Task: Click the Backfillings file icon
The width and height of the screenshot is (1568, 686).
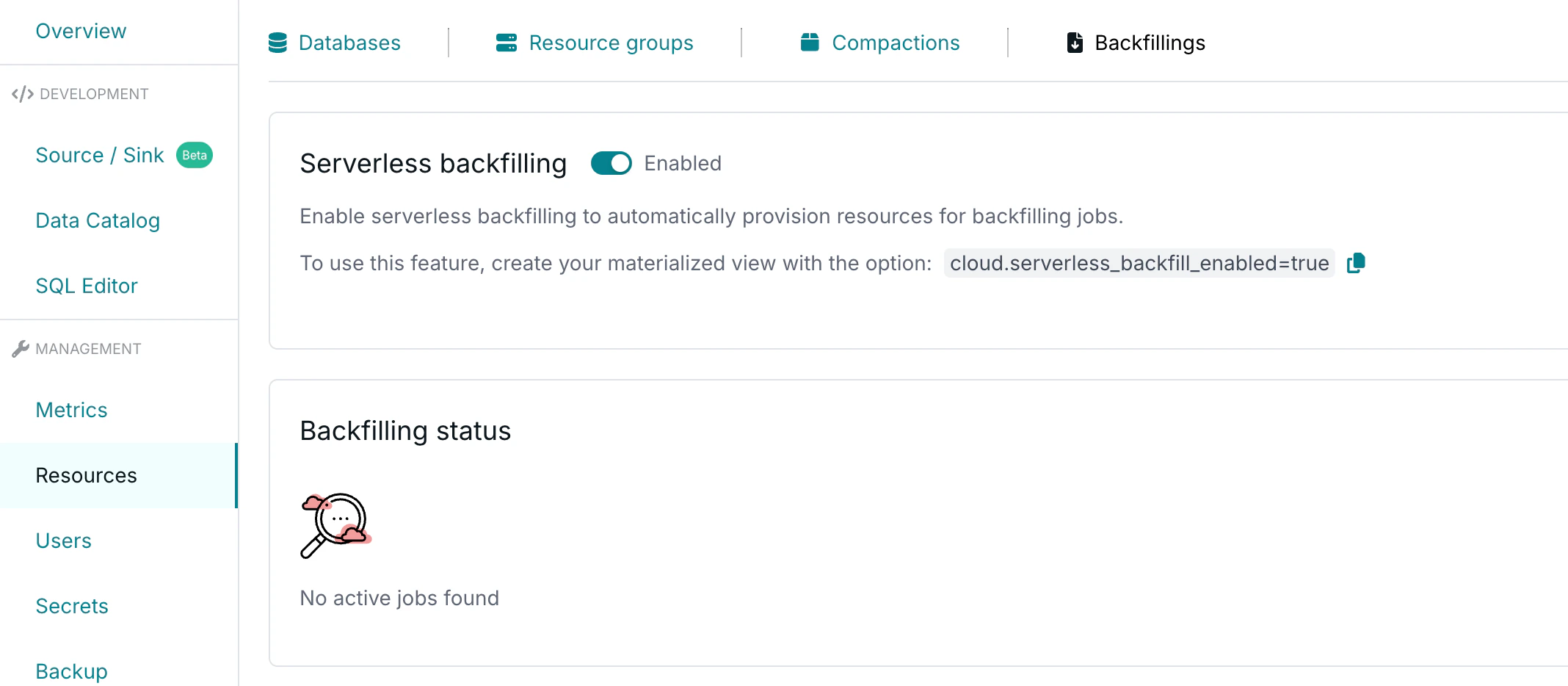Action: click(x=1075, y=43)
